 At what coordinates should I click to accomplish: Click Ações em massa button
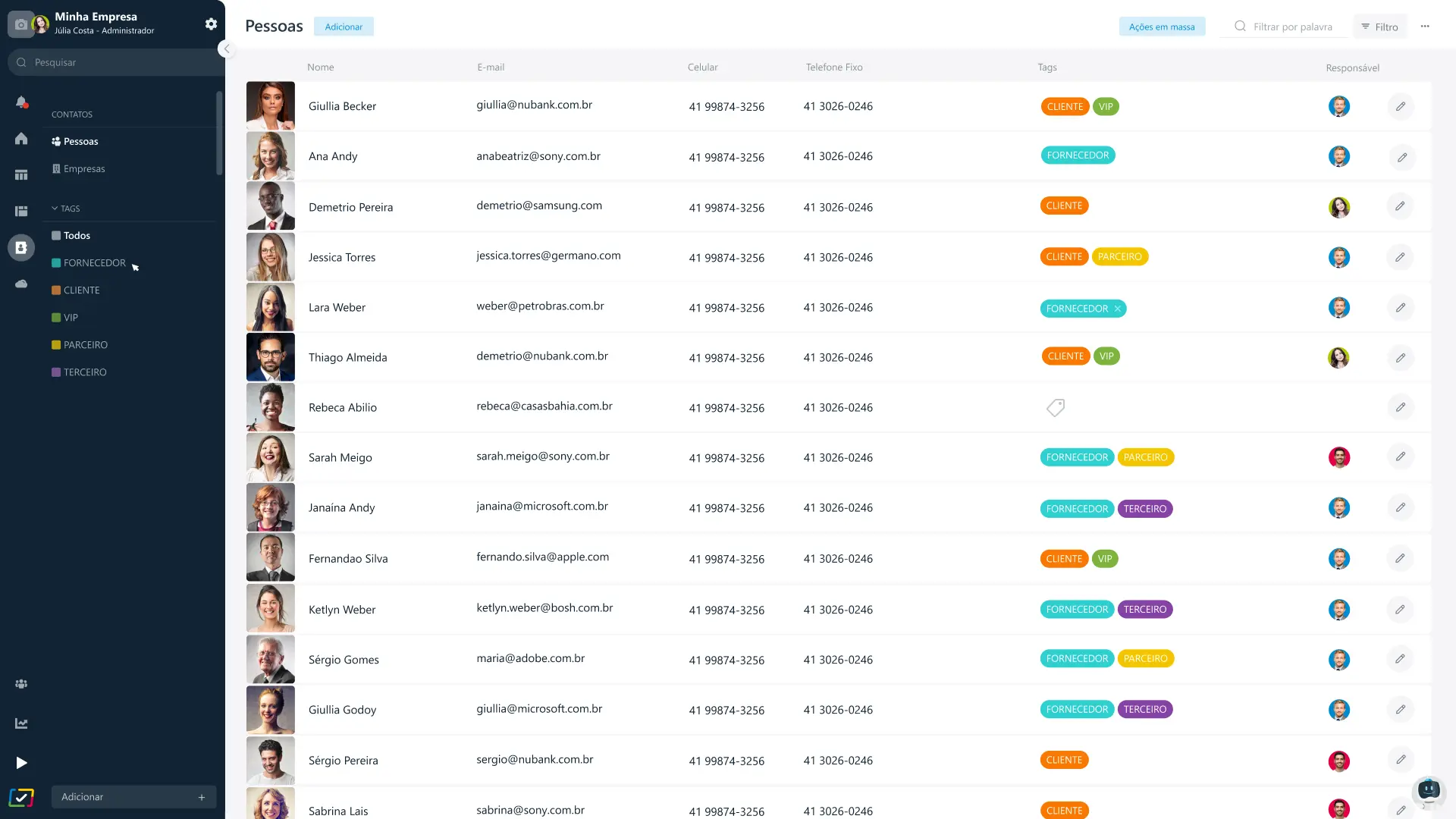point(1161,27)
